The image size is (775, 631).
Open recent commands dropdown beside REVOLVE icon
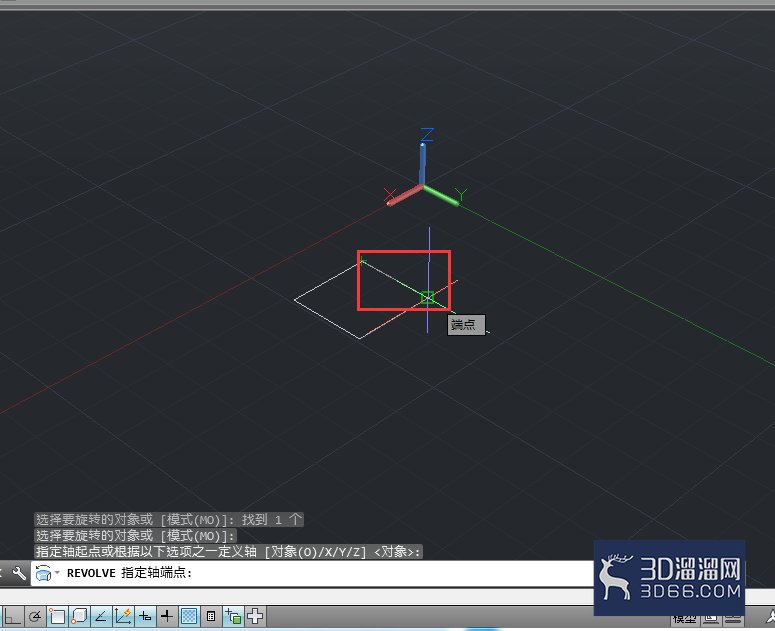click(57, 573)
